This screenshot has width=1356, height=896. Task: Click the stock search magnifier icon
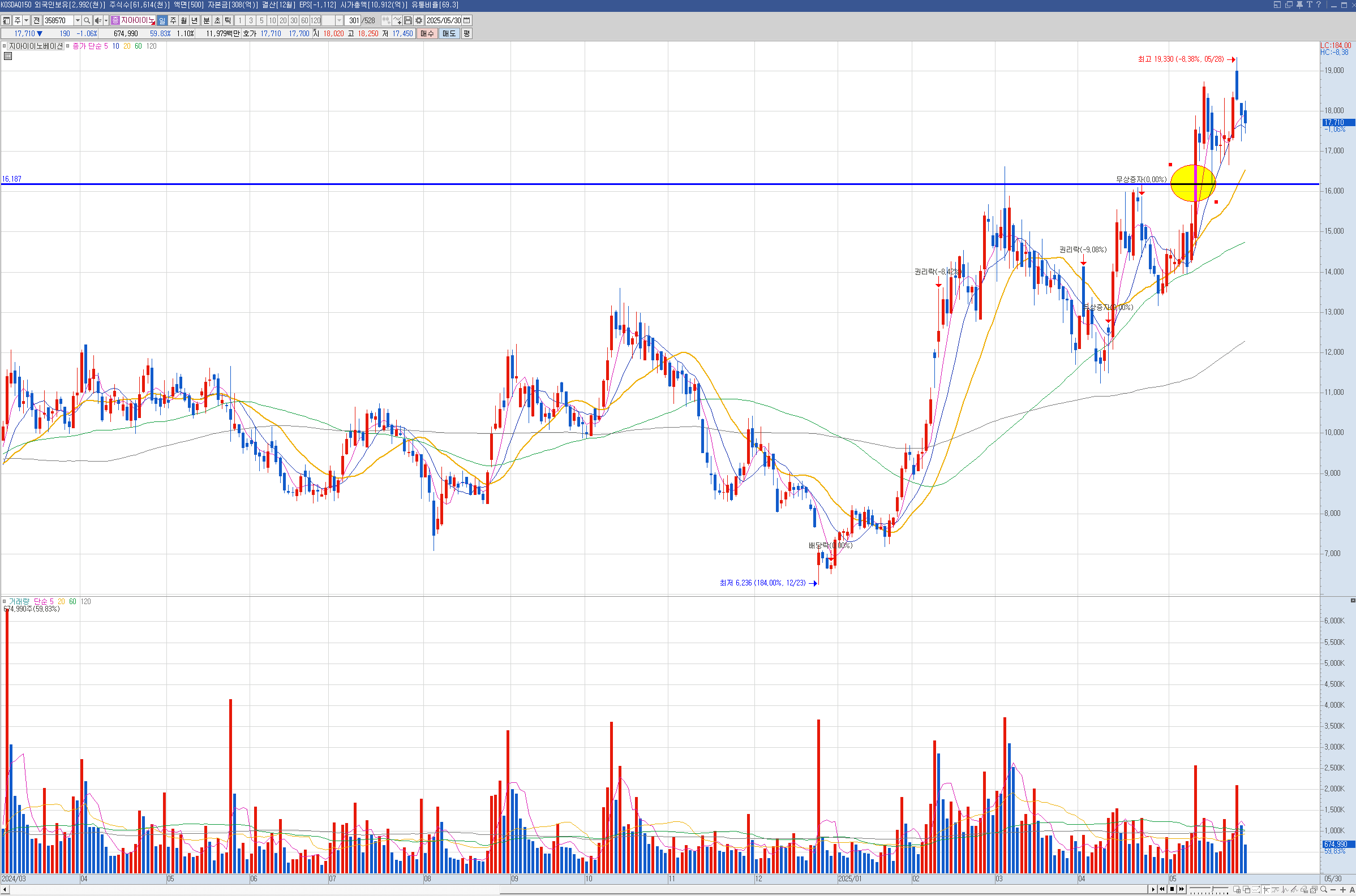87,20
